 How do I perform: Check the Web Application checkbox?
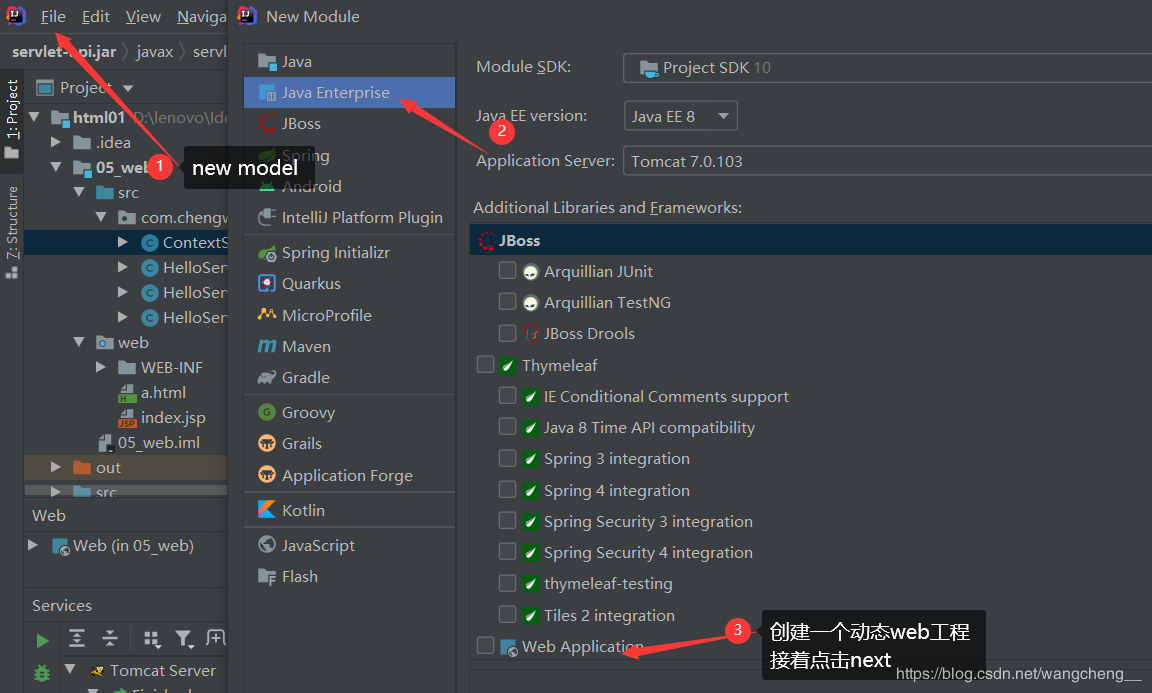485,645
